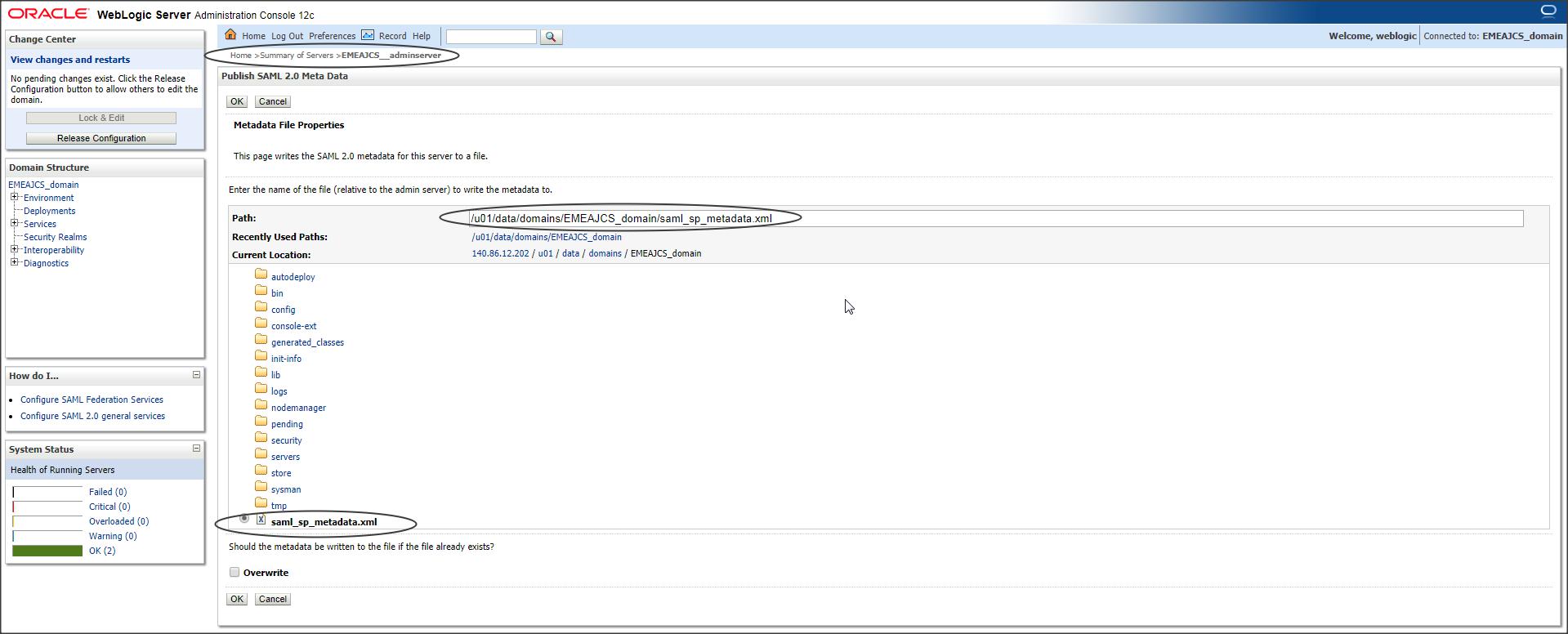Screen dimensions: 1568x634
Task: Click the toolbar search input box
Action: [x=491, y=37]
